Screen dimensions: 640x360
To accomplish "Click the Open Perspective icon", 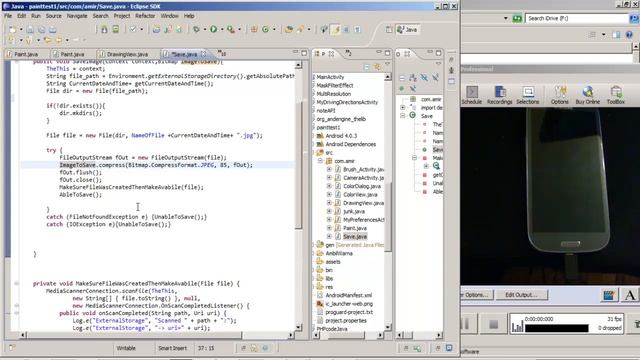I will click(x=389, y=29).
